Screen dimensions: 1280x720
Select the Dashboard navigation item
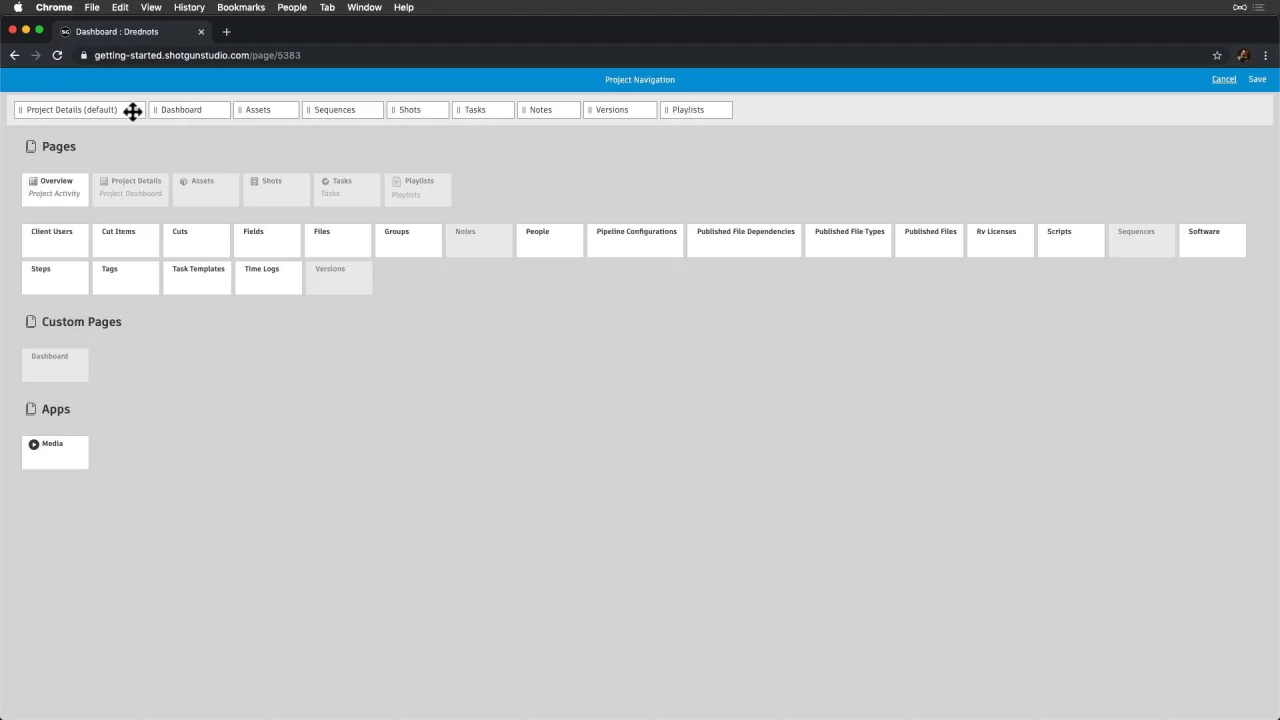[x=189, y=110]
